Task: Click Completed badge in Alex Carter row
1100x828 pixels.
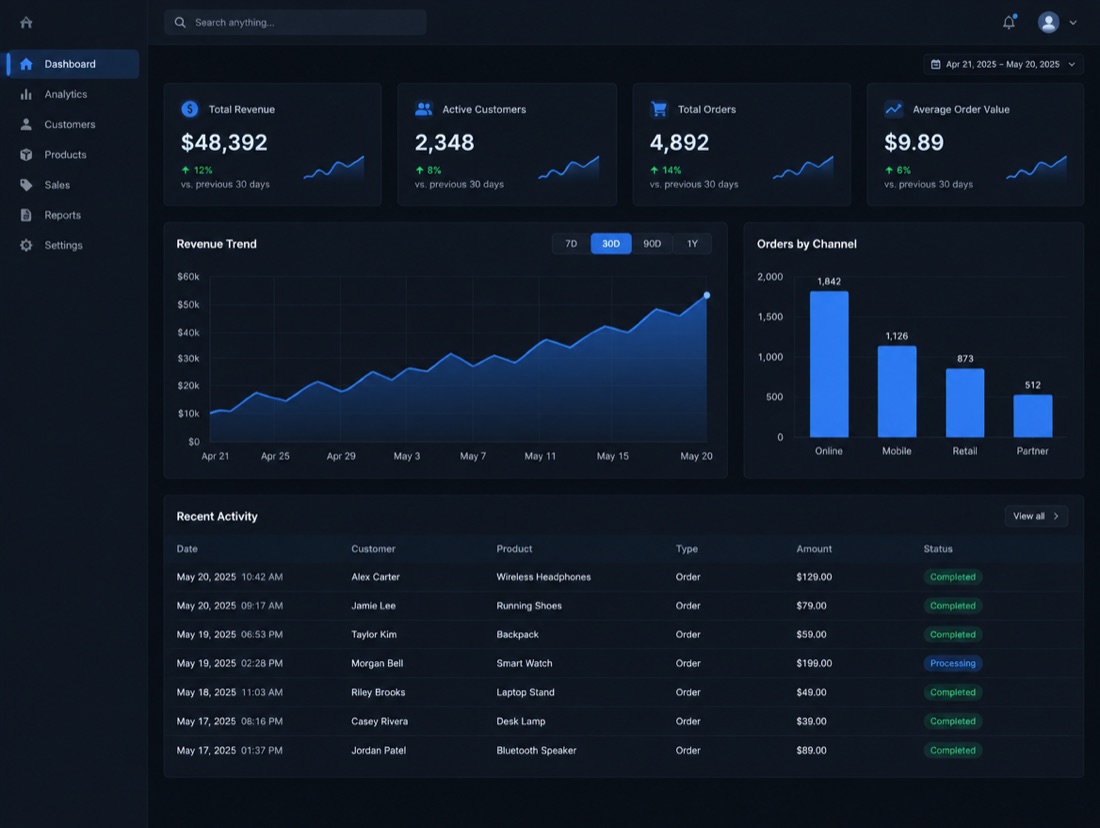Action: 953,577
